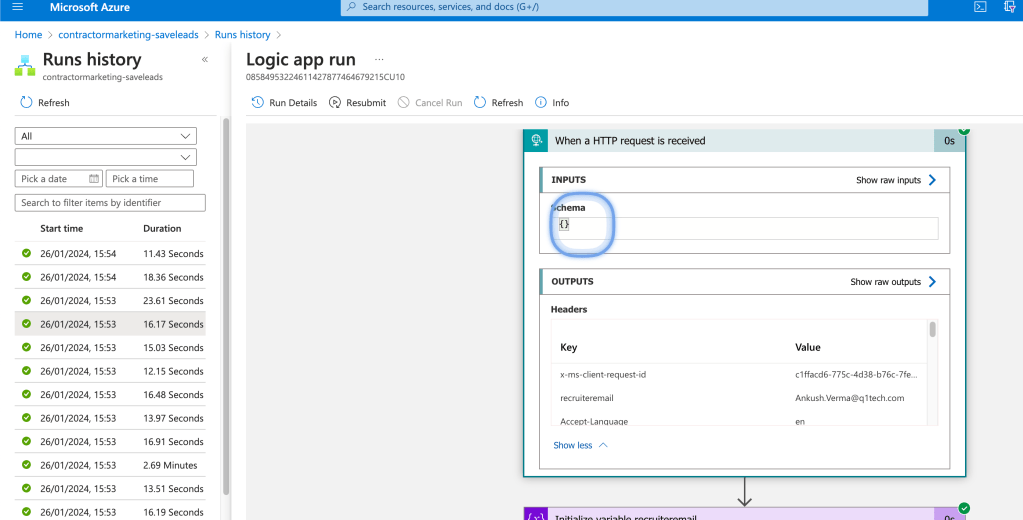The height and width of the screenshot is (520, 1023).
Task: Select the recruiteremail value Ankush.Verma@q1tech.com
Action: point(849,398)
